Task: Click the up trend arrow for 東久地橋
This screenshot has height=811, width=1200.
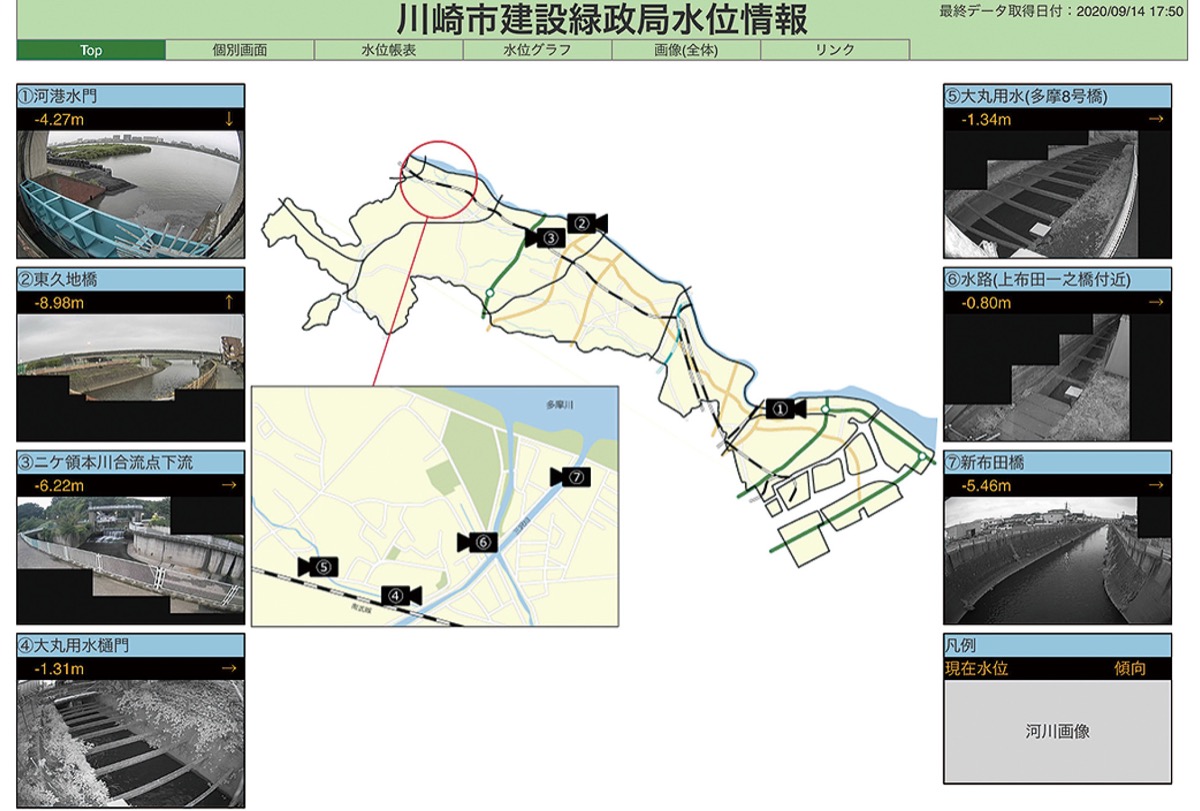Action: click(x=229, y=302)
